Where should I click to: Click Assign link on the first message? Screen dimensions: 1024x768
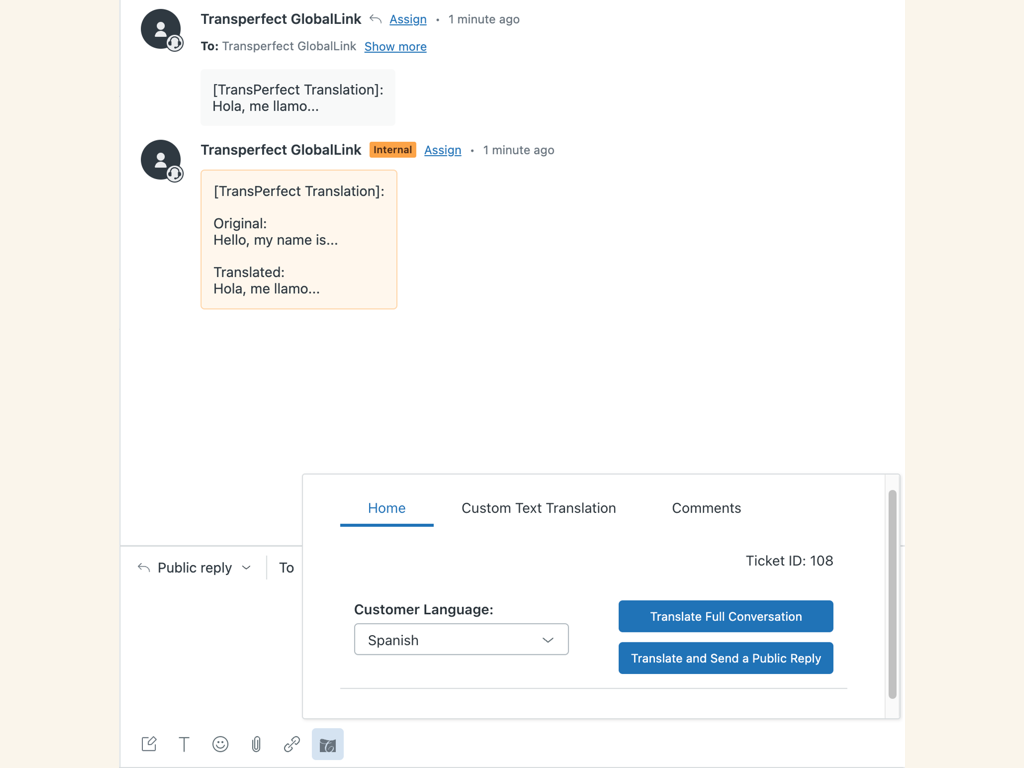coord(408,19)
